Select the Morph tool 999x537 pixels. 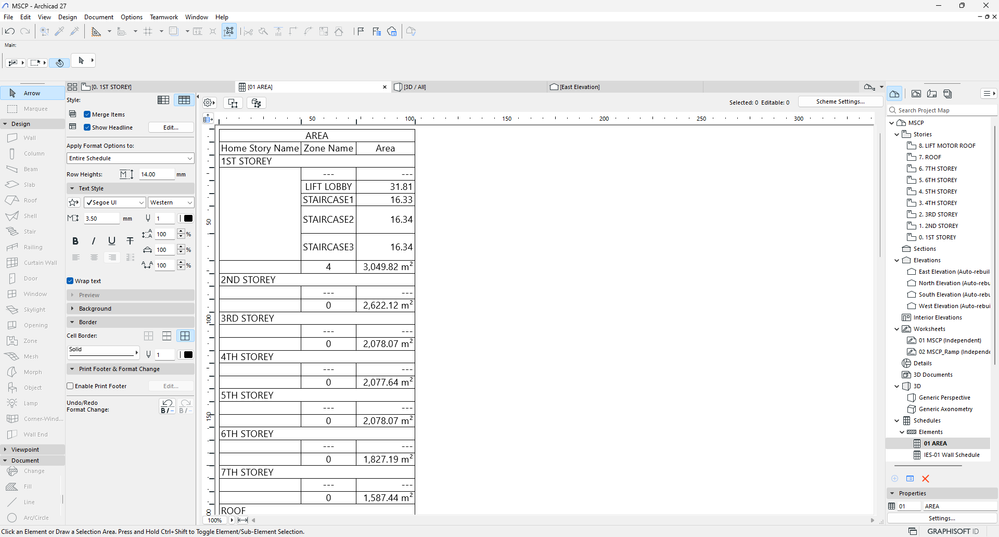[30, 372]
